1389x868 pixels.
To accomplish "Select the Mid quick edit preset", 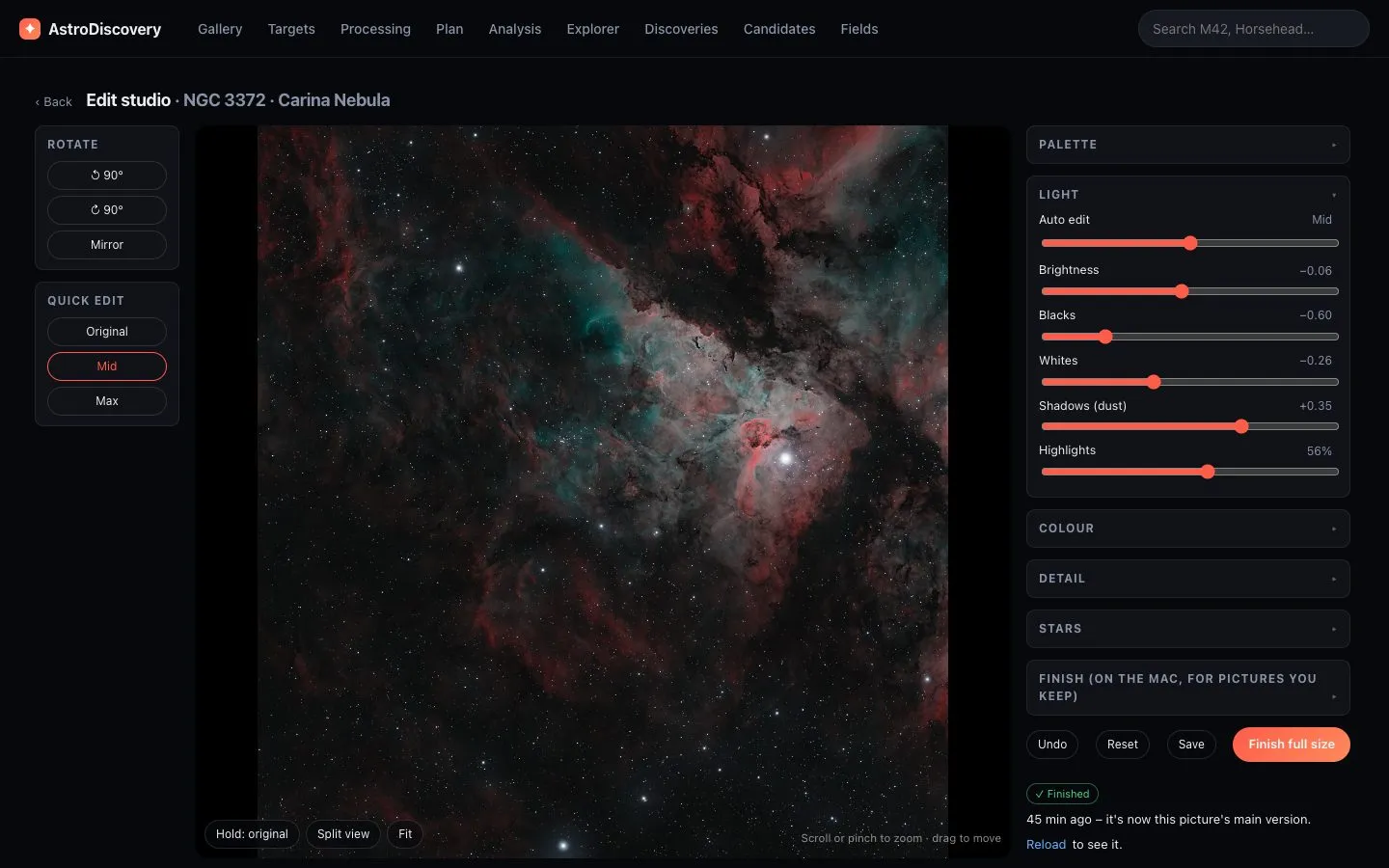I will (107, 366).
